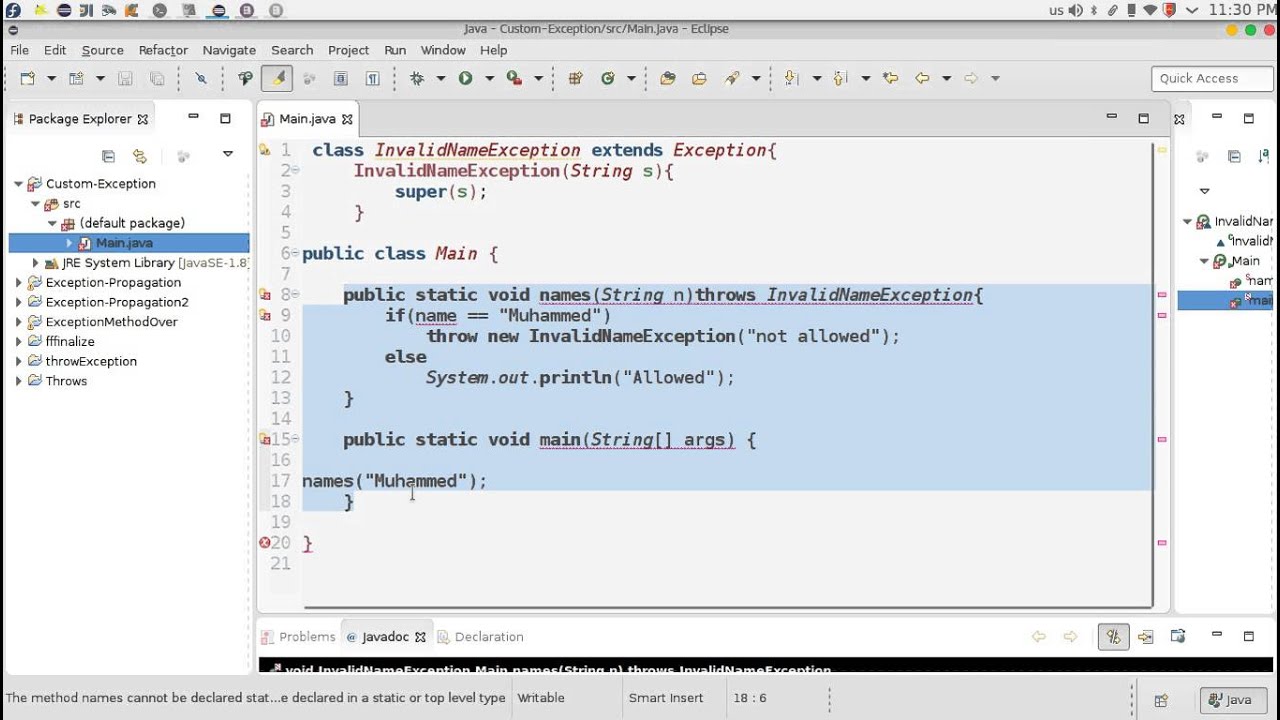Open External Tools dropdown arrow
Image resolution: width=1280 pixels, height=720 pixels.
[538, 78]
